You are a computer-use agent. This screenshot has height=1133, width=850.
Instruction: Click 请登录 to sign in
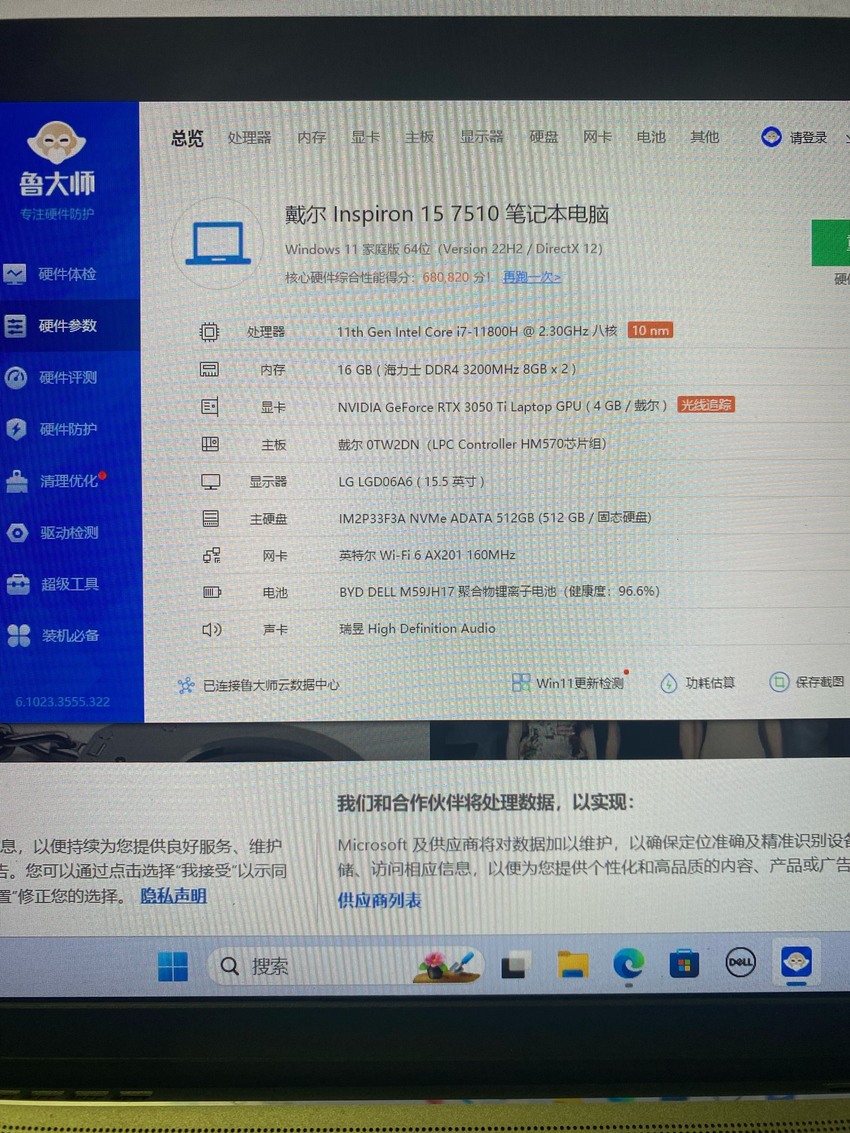click(x=808, y=137)
